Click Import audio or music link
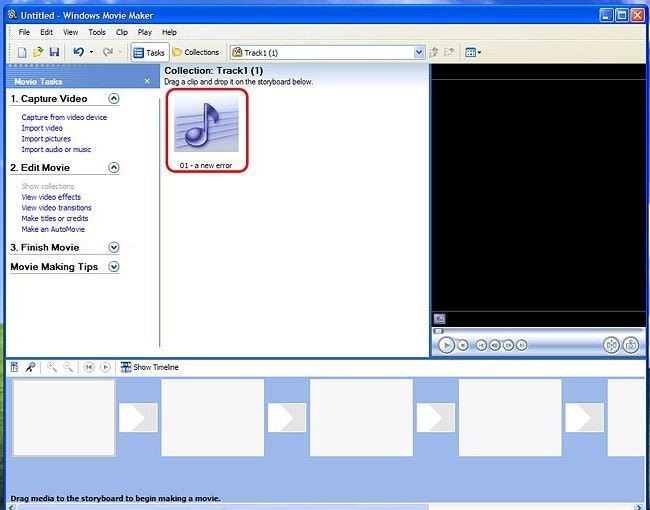 tap(56, 150)
